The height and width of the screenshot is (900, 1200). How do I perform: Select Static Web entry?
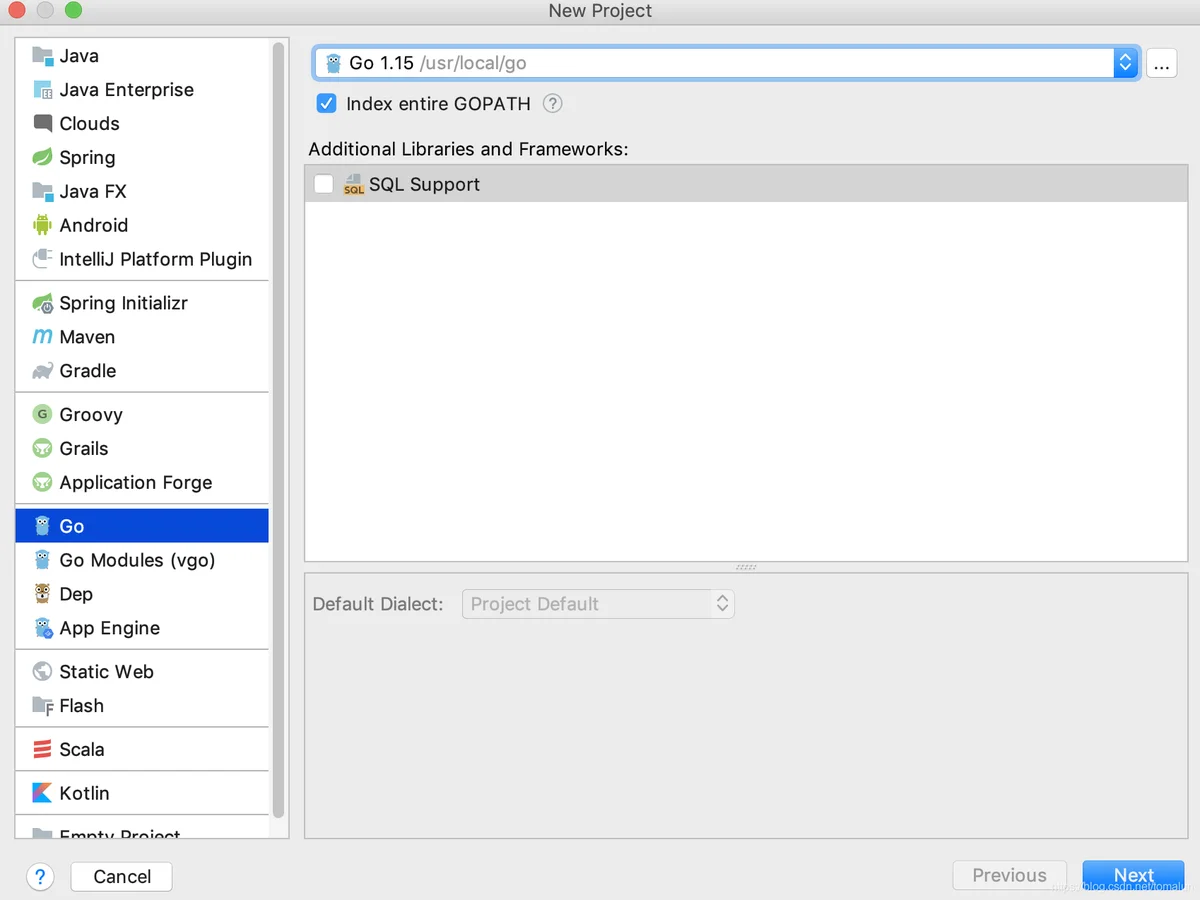[x=142, y=672]
